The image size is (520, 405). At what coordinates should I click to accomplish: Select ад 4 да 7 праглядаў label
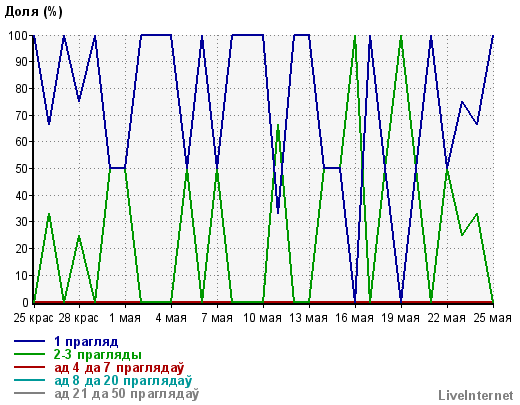(119, 367)
